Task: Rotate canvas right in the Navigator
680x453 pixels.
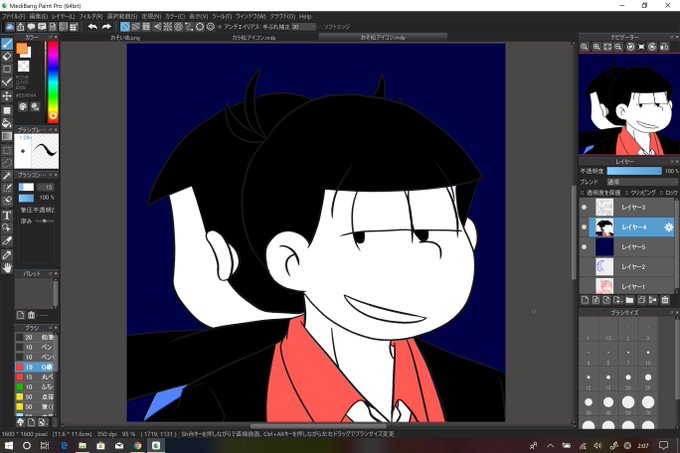Action: tap(652, 47)
